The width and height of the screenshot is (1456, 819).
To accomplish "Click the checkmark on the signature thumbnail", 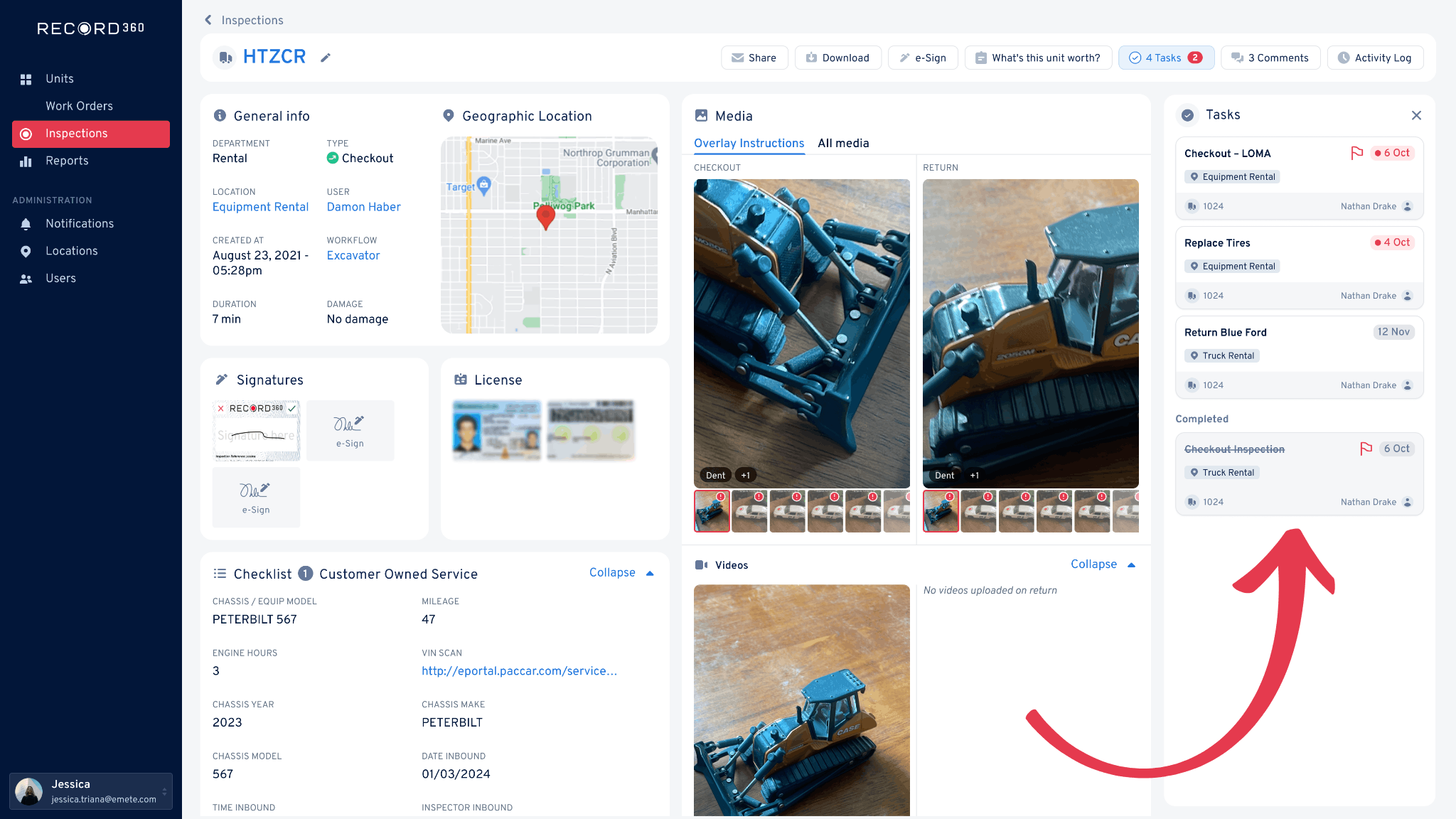I will tap(292, 408).
